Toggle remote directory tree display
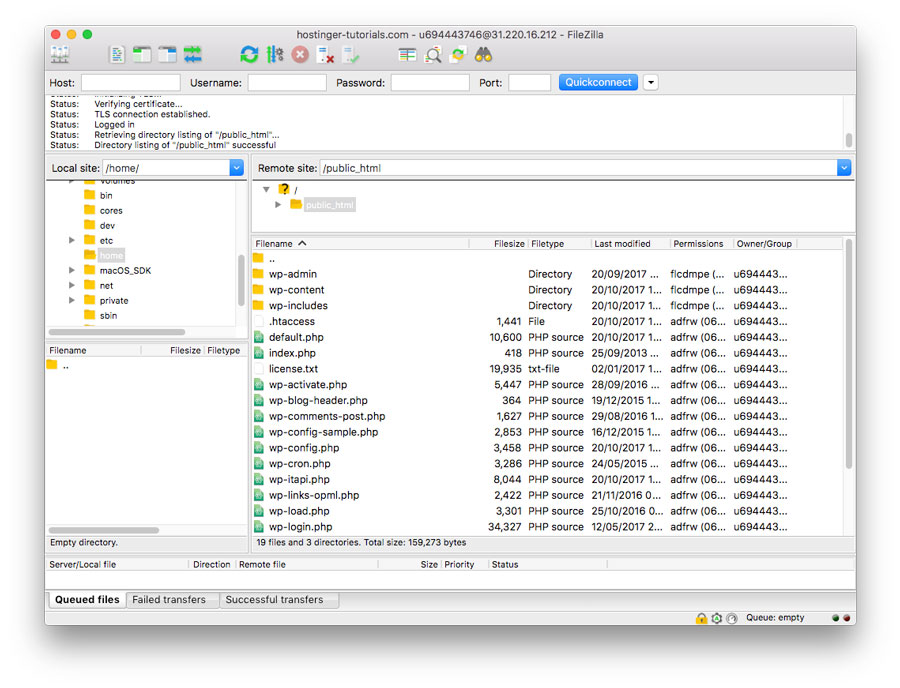This screenshot has height=688, width=900. point(167,55)
